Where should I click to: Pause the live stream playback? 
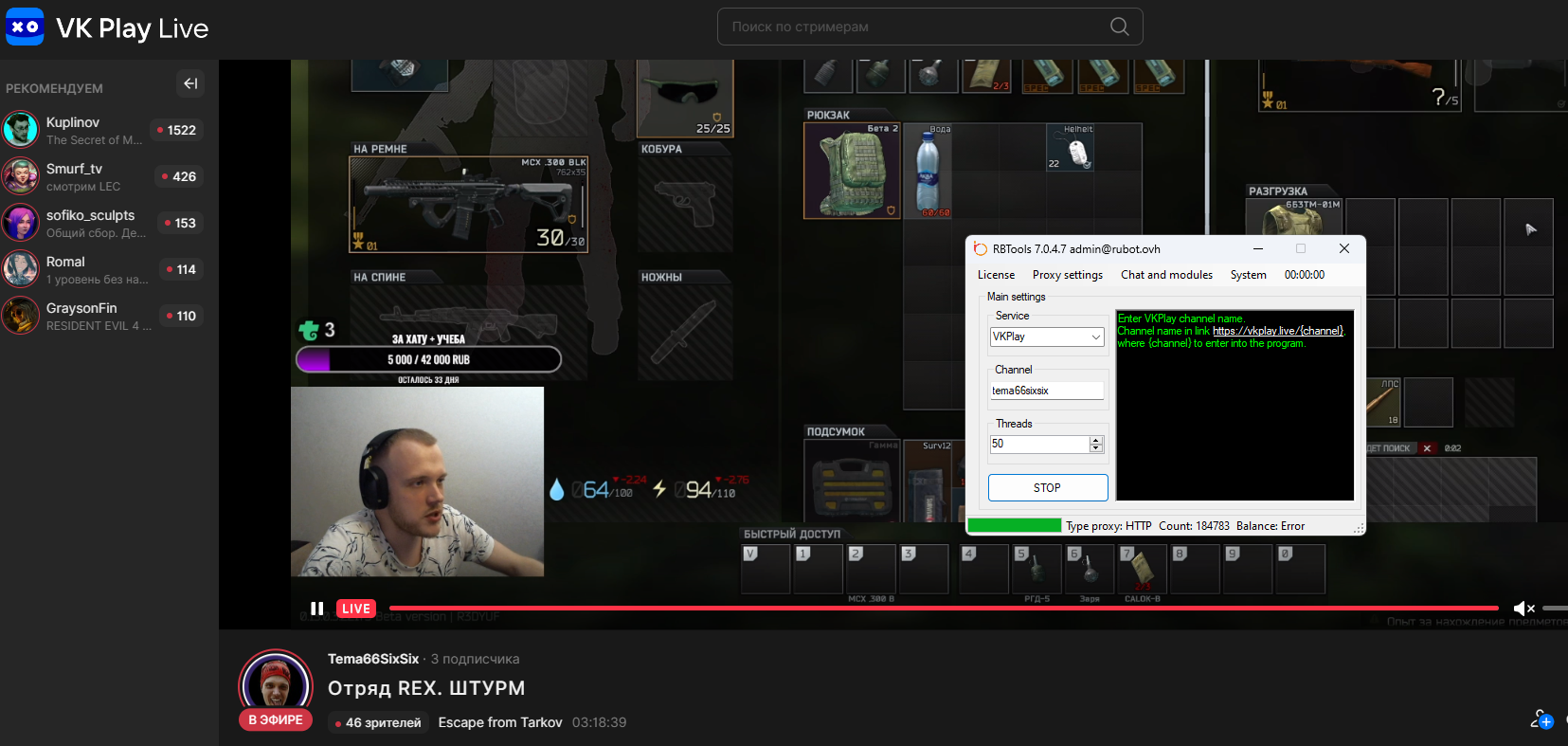coord(317,609)
